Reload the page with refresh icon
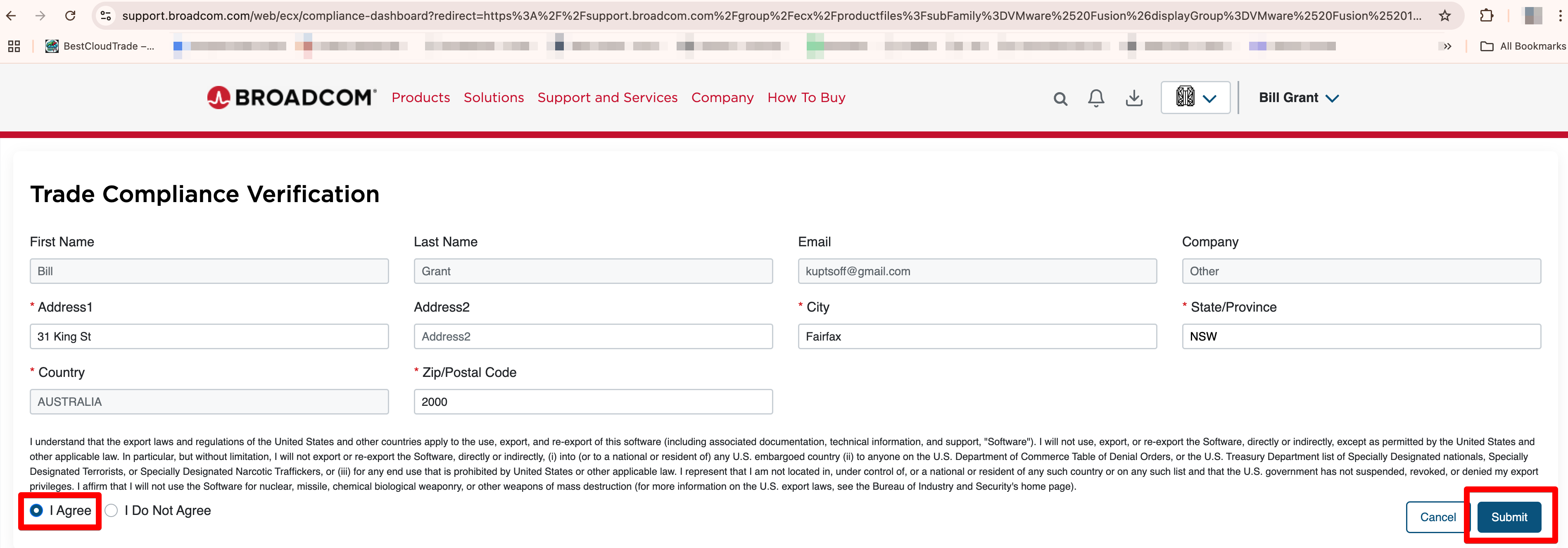The image size is (1568, 548). (x=70, y=16)
